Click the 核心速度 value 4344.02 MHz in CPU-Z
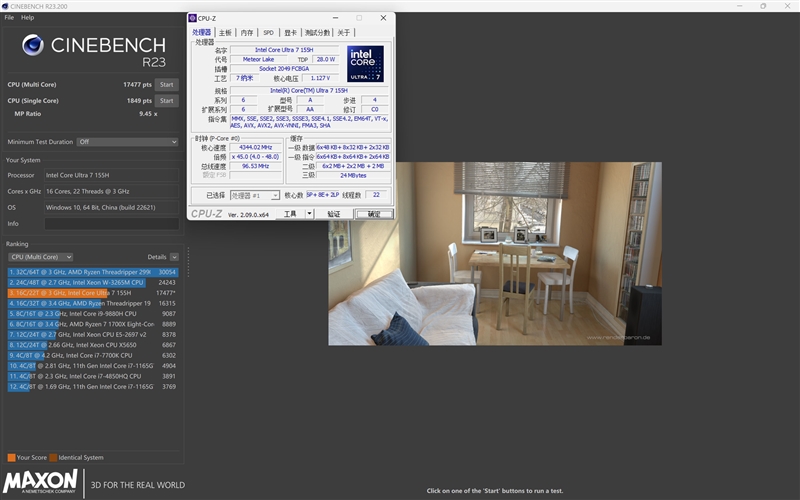This screenshot has height=500, width=800. [x=256, y=147]
